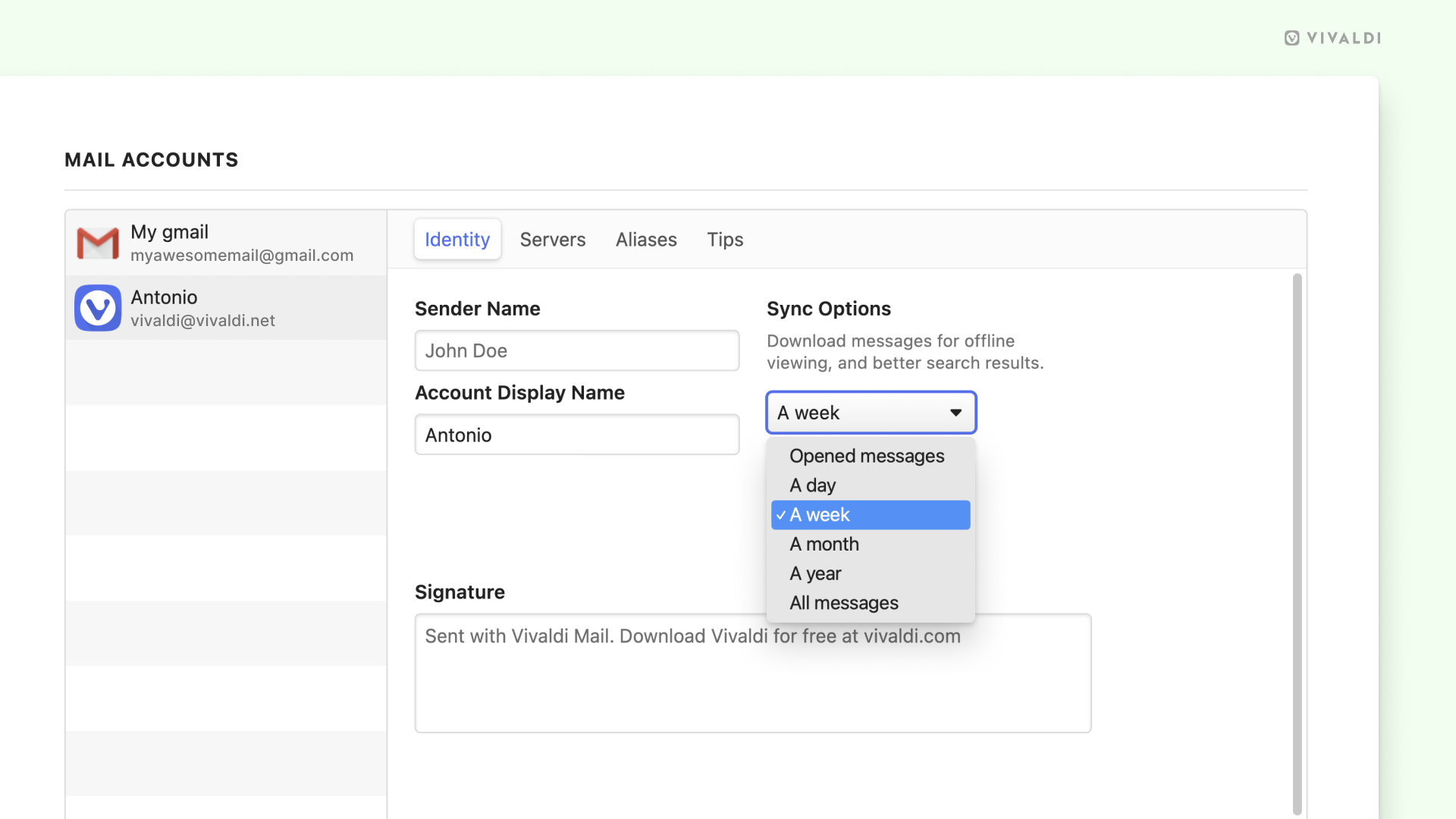Toggle the Antonio account selection
Viewport: 1456px width, 819px height.
tap(226, 307)
